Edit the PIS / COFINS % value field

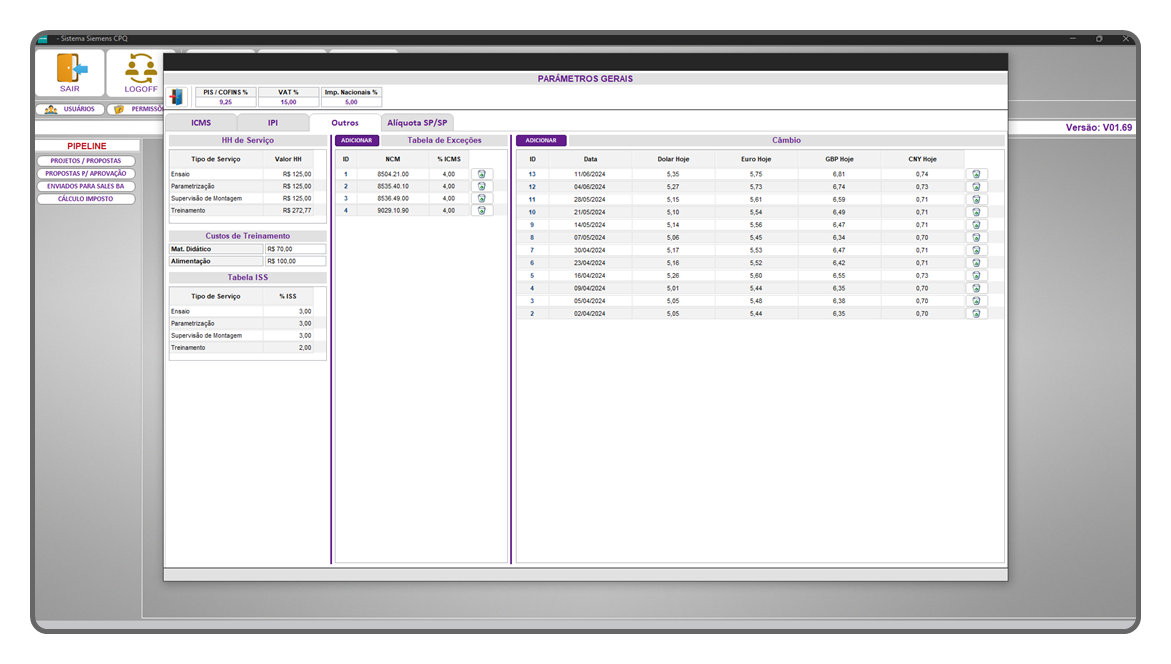click(x=226, y=102)
